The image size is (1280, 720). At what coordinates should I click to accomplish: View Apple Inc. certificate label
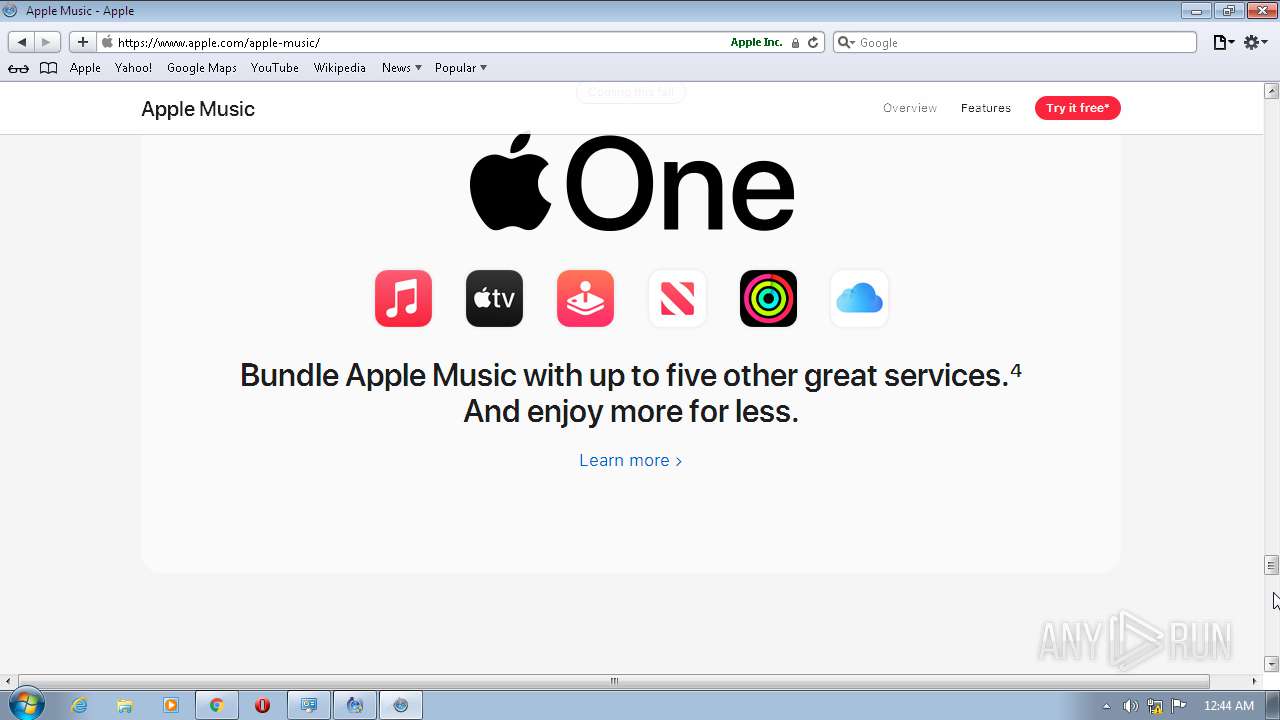click(756, 42)
